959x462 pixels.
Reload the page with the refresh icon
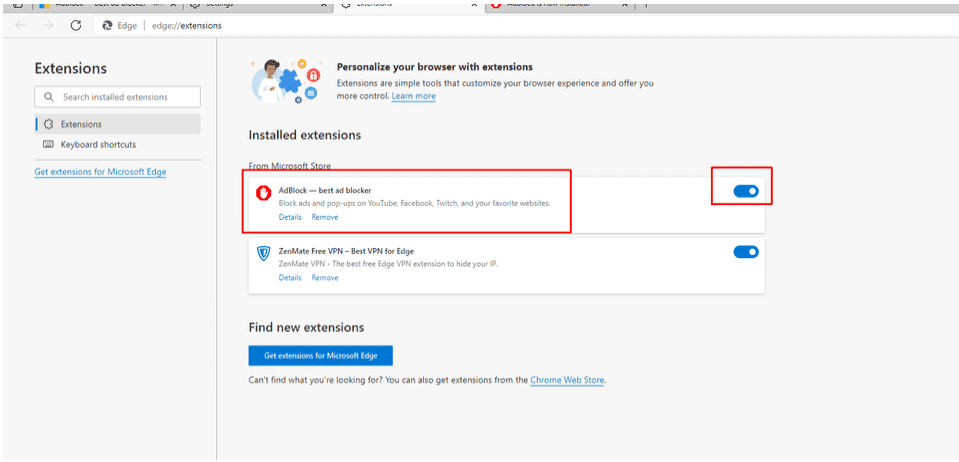tap(76, 25)
